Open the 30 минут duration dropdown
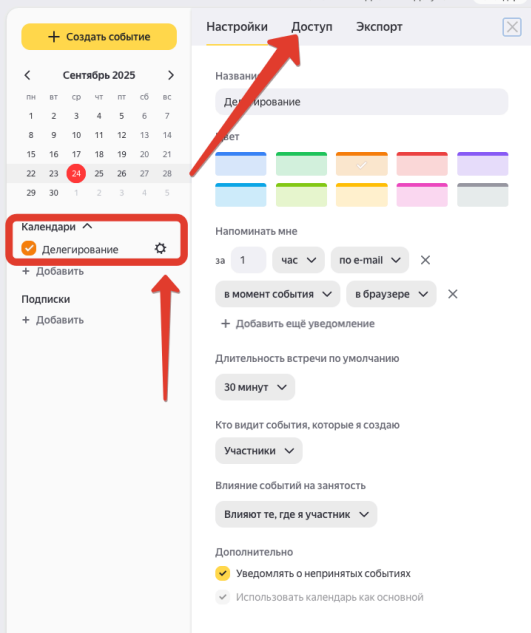The width and height of the screenshot is (531, 633). click(x=255, y=387)
